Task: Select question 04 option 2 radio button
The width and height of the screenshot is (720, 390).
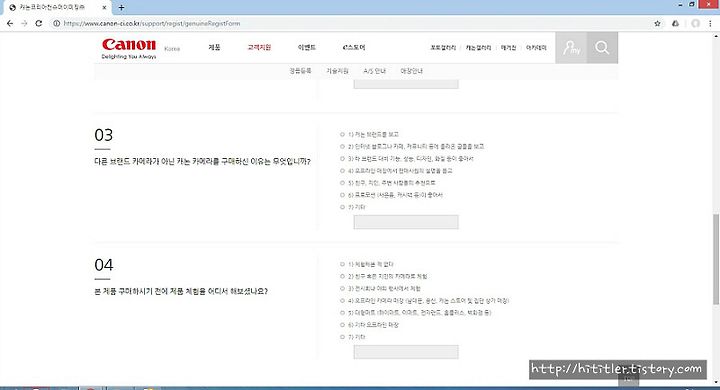Action: point(342,277)
